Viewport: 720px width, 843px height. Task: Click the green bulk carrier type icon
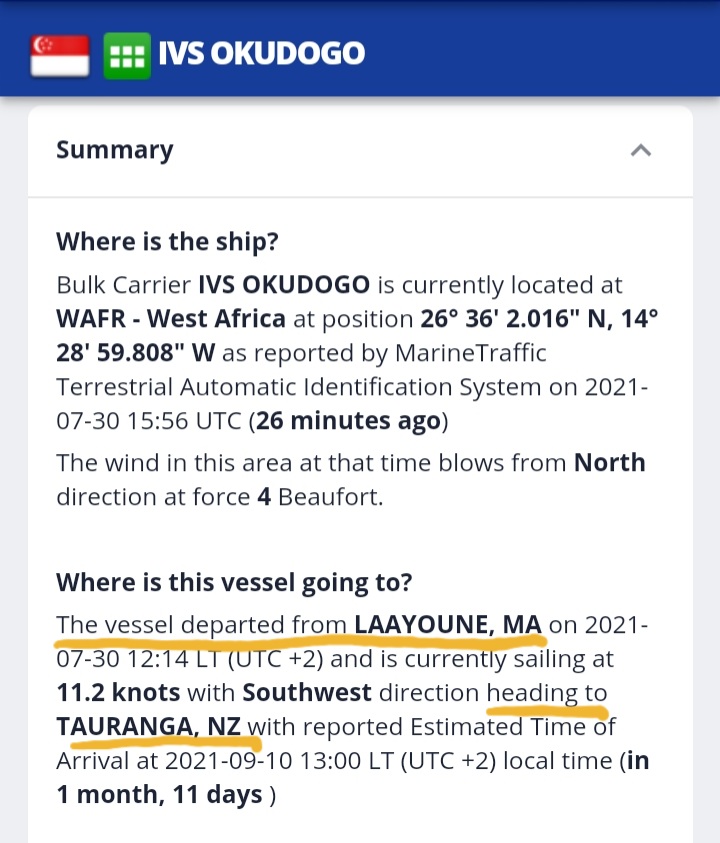[x=127, y=55]
